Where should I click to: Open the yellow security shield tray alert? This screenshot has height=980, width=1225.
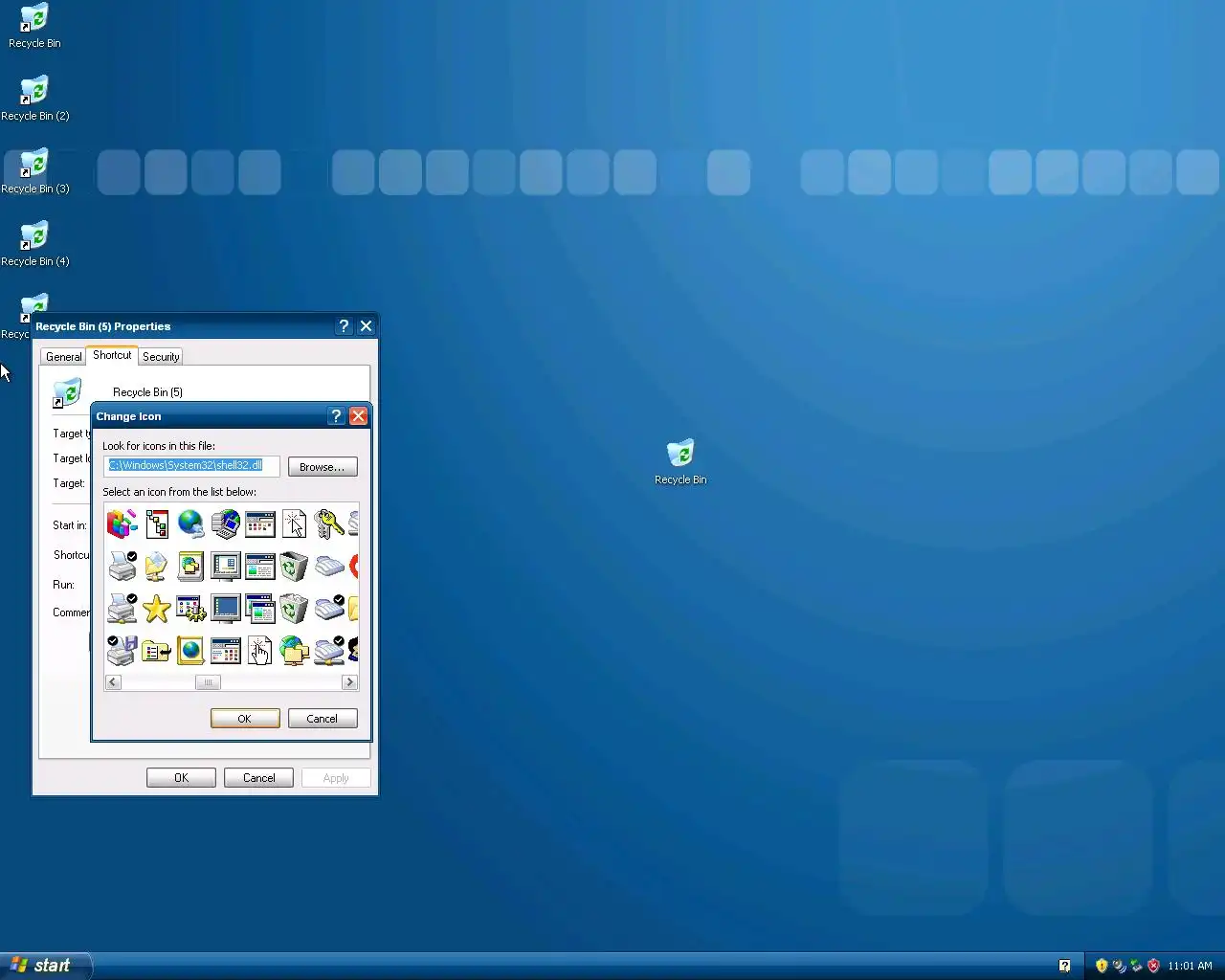click(1102, 966)
